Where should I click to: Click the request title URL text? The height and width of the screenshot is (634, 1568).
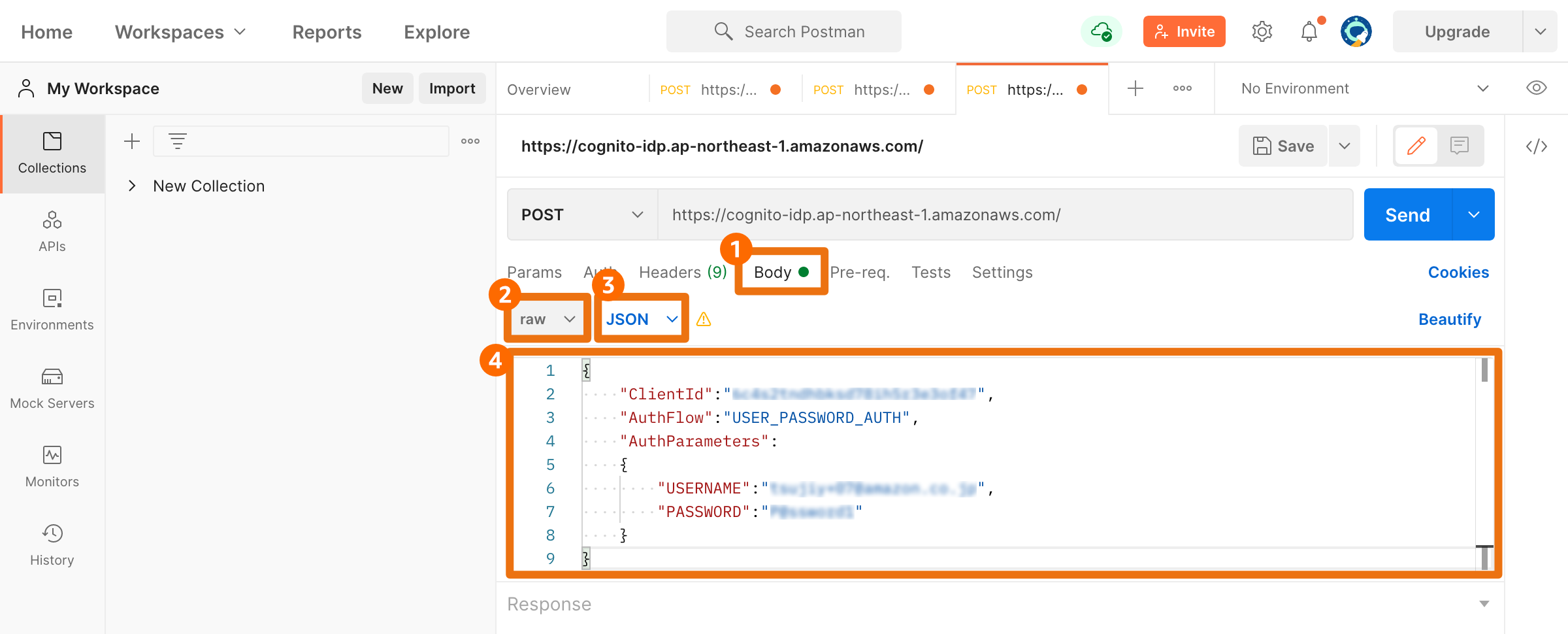point(722,146)
